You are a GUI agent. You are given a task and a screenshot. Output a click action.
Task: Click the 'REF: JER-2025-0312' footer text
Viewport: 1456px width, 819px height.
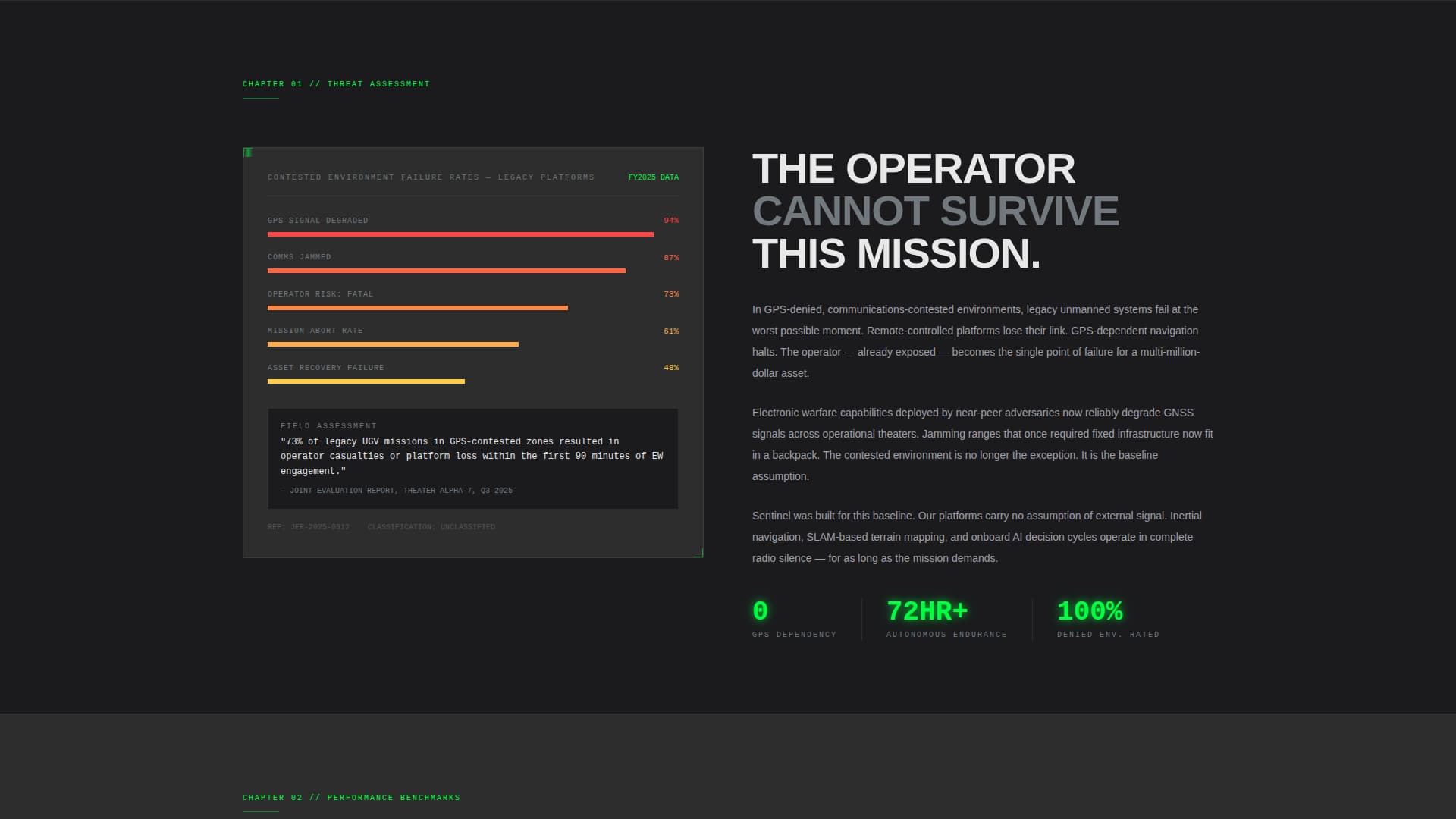pos(309,527)
